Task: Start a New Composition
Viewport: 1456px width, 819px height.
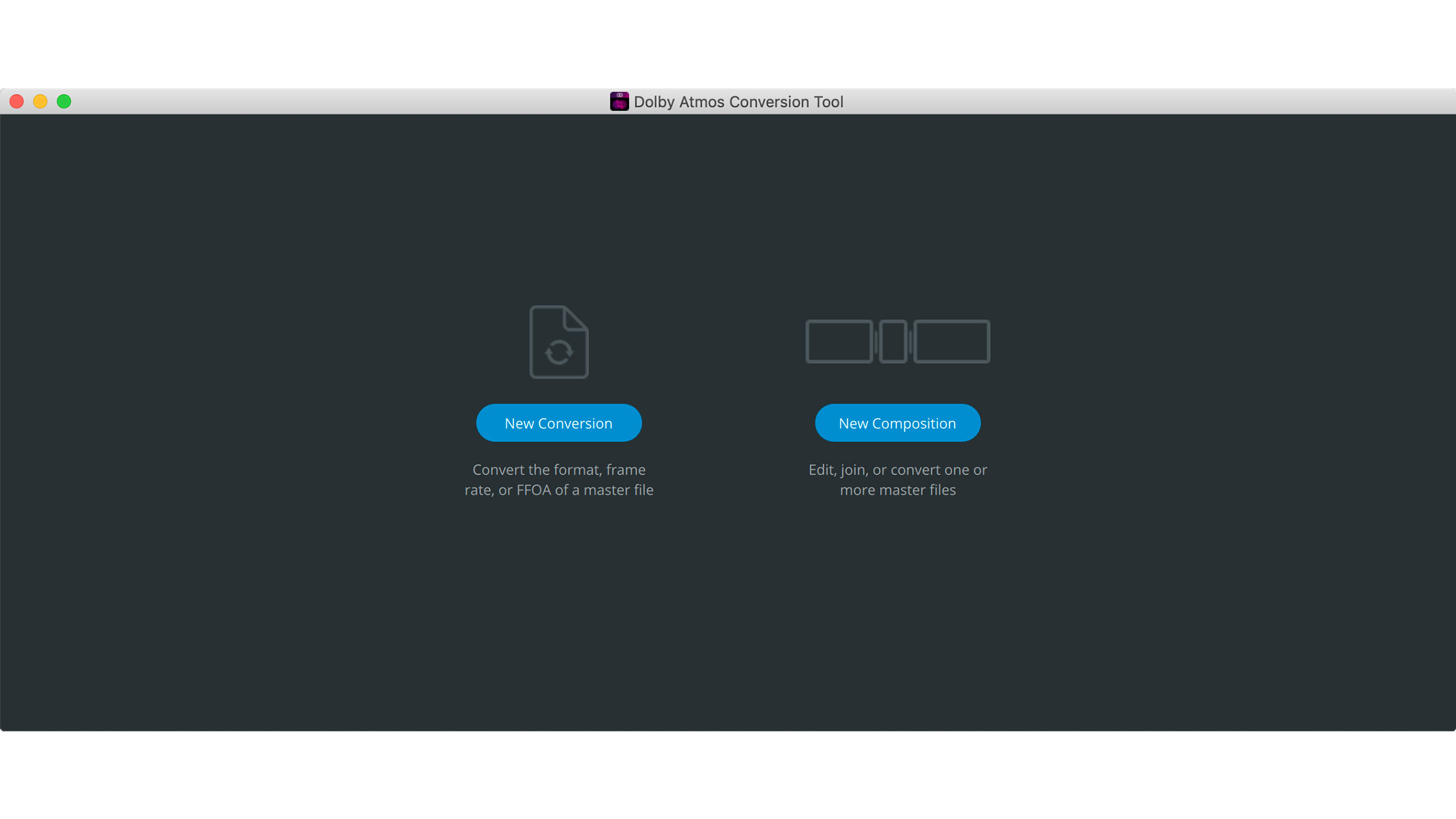Action: coord(898,423)
